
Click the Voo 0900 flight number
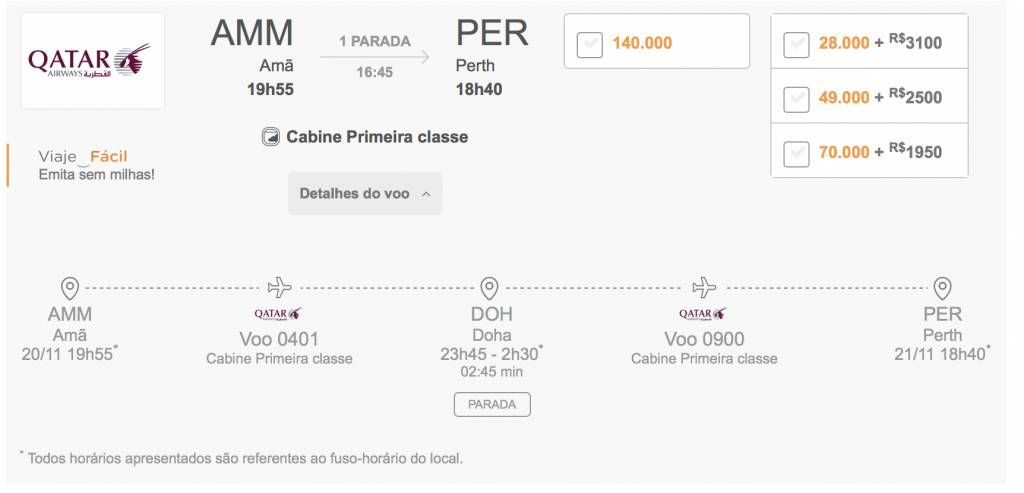(704, 340)
